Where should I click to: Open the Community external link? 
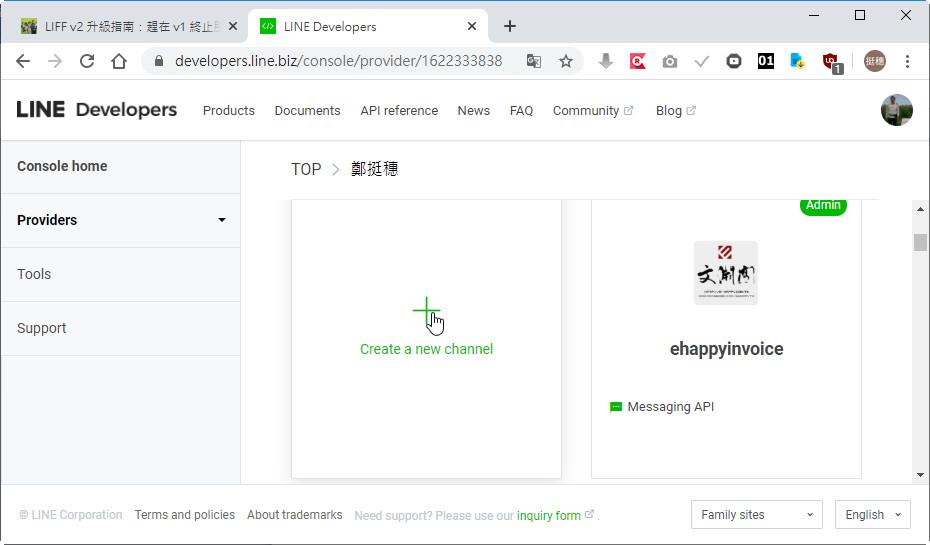tap(593, 111)
